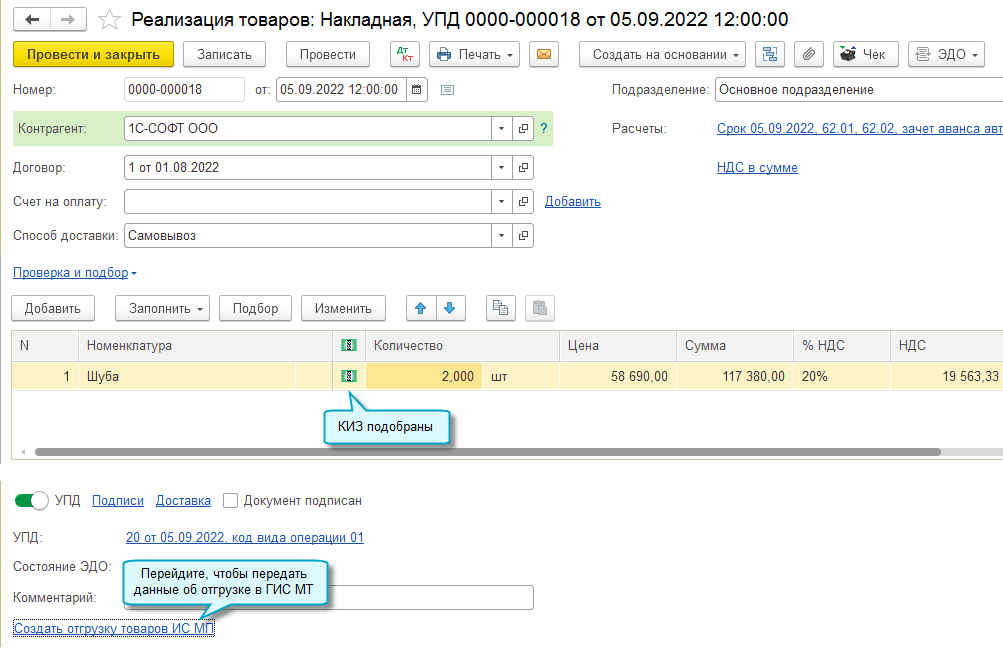The width and height of the screenshot is (1003, 656).
Task: Select price cell 58 690,00
Action: coord(618,376)
